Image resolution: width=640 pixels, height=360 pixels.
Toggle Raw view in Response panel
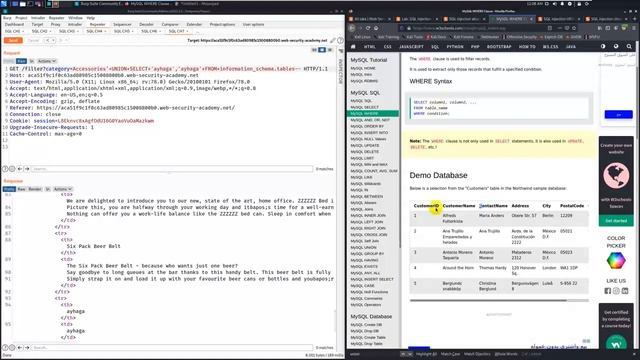pyautogui.click(x=21, y=189)
